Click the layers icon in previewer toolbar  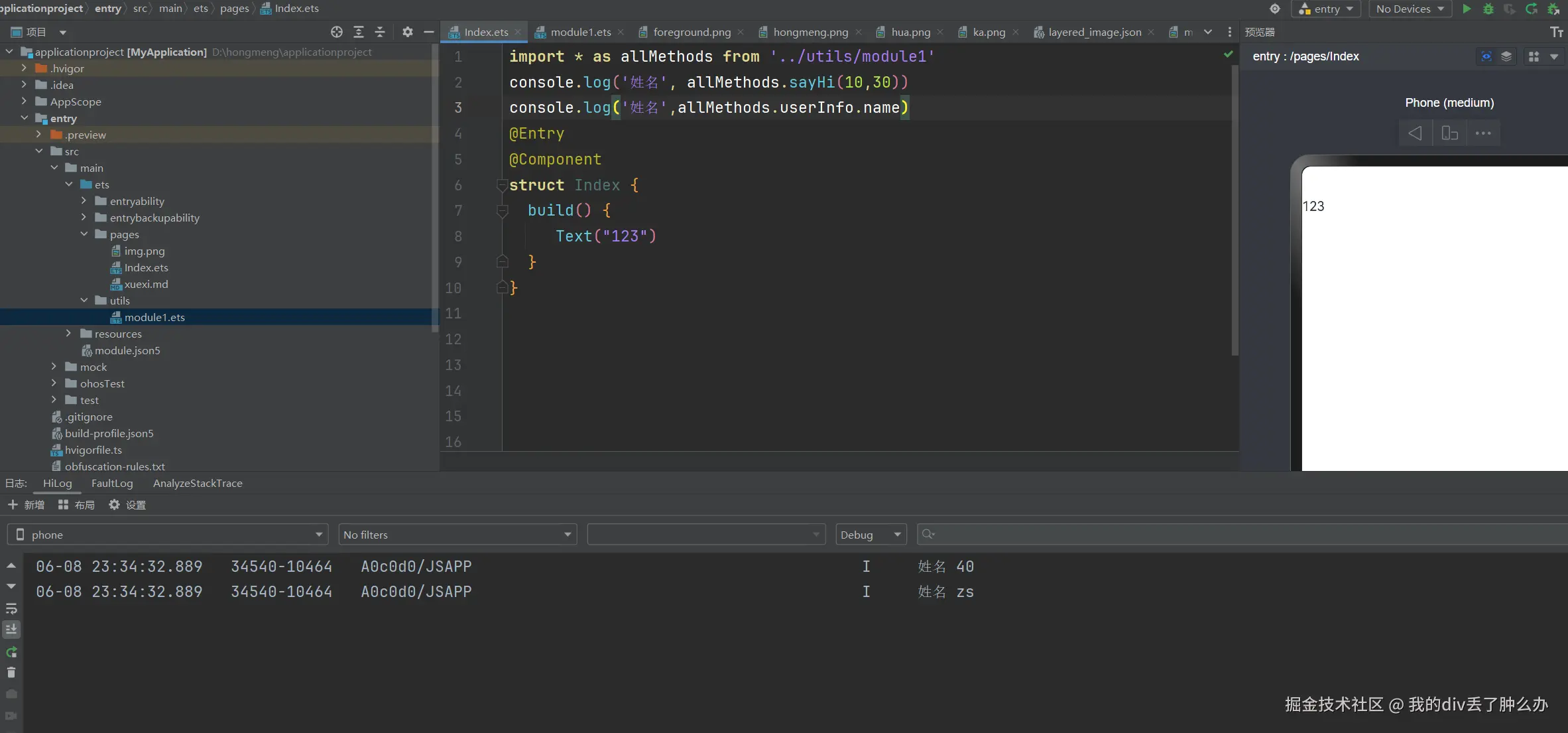pyautogui.click(x=1506, y=56)
